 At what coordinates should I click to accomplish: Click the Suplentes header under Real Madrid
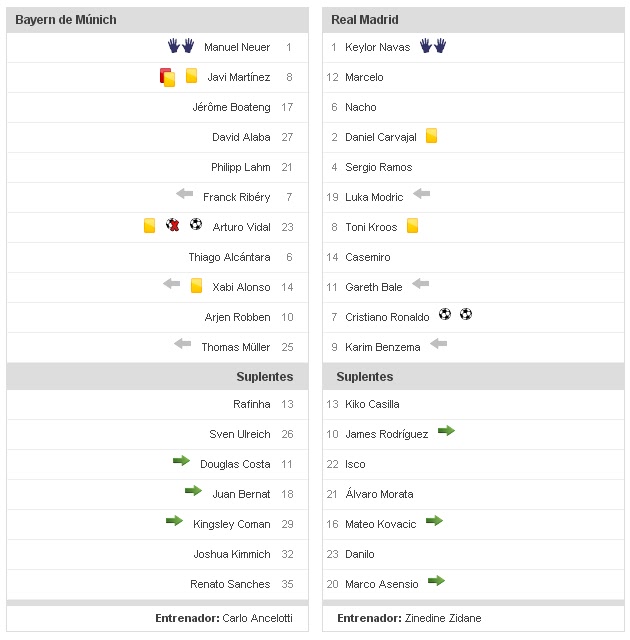coord(365,377)
